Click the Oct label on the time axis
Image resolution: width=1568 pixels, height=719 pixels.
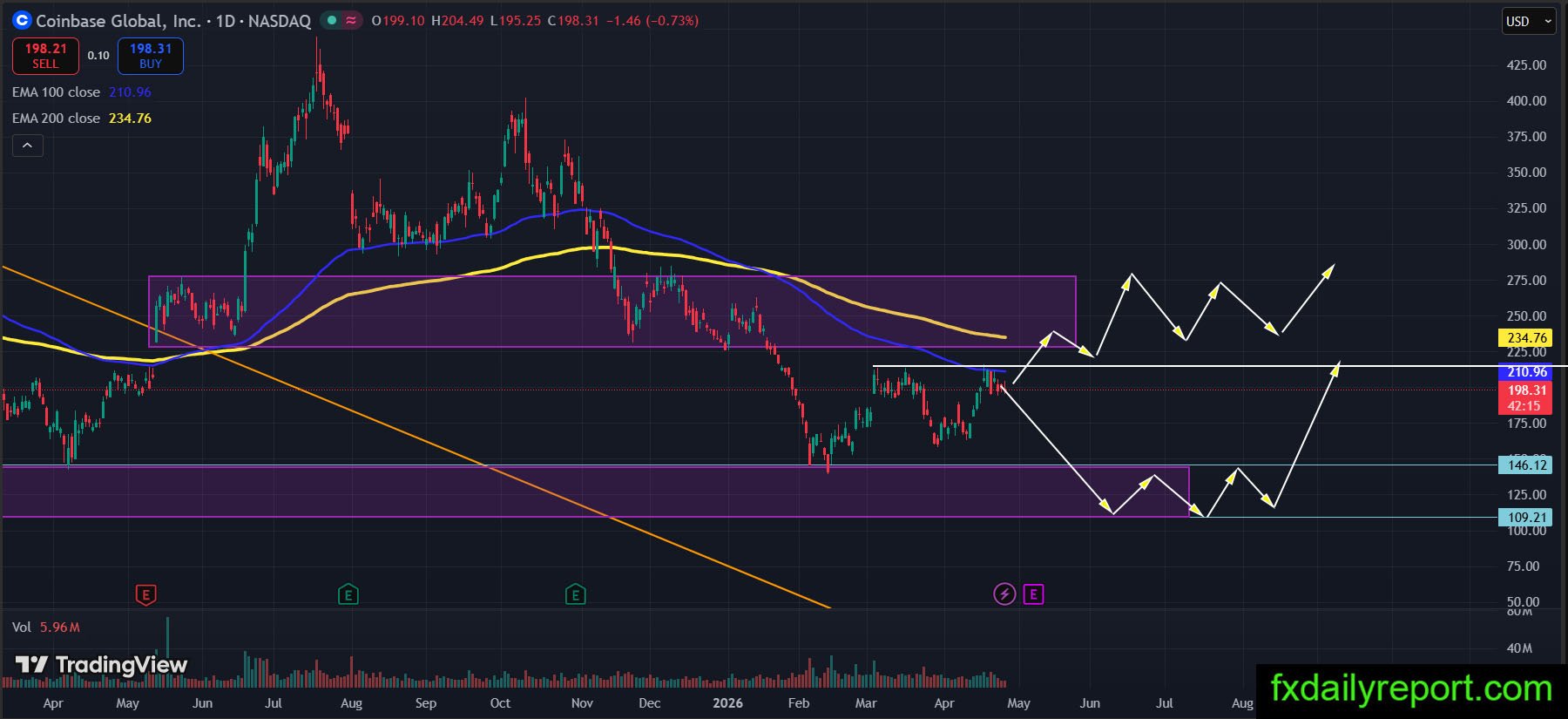coord(500,703)
